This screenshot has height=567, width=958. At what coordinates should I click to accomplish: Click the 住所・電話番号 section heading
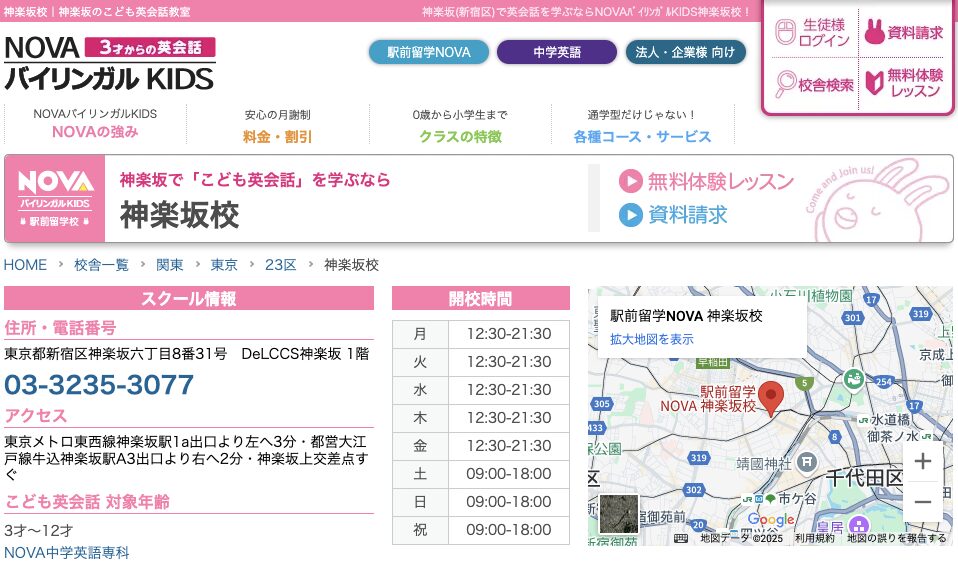click(x=60, y=328)
